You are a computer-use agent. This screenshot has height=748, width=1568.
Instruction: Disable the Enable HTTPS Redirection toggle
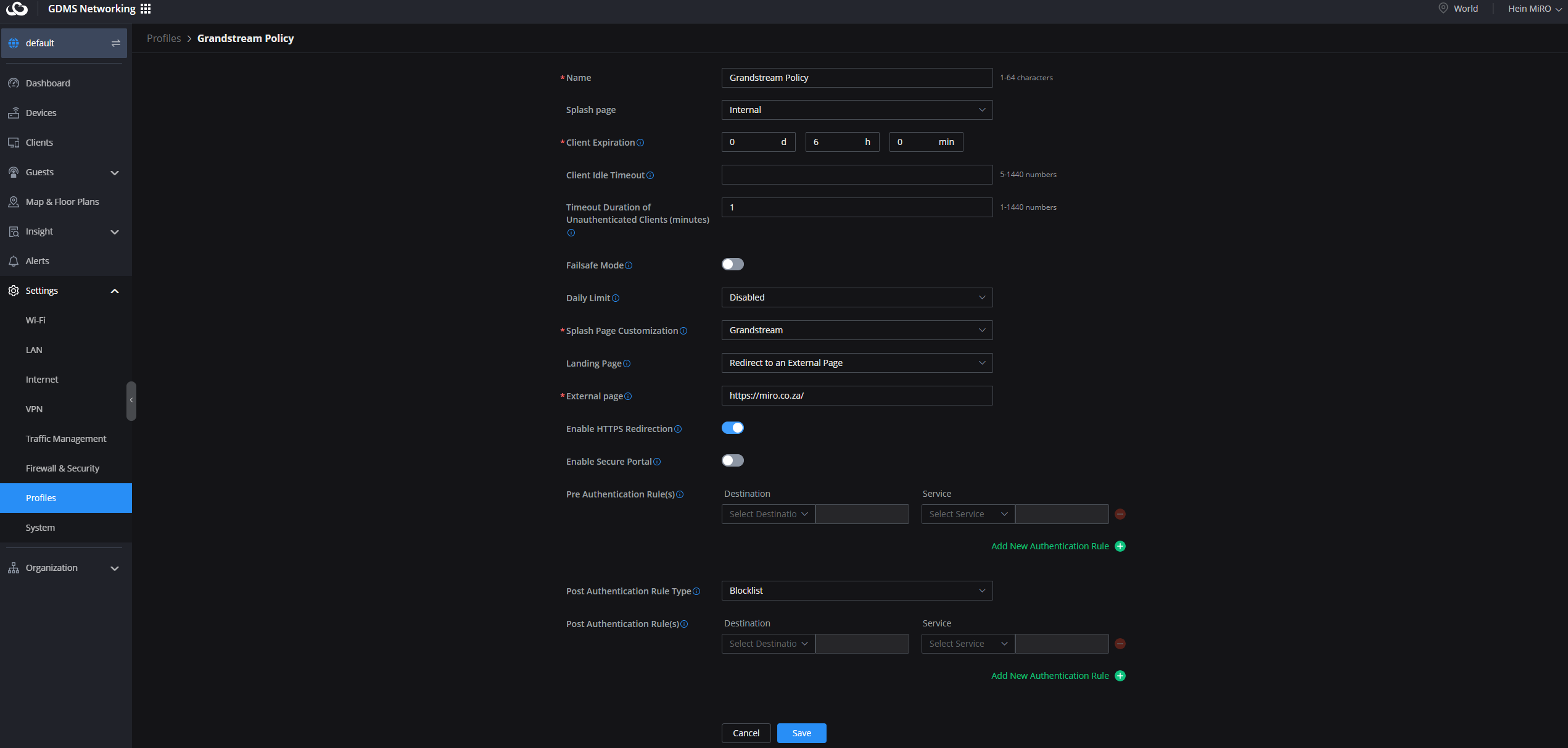tap(732, 428)
